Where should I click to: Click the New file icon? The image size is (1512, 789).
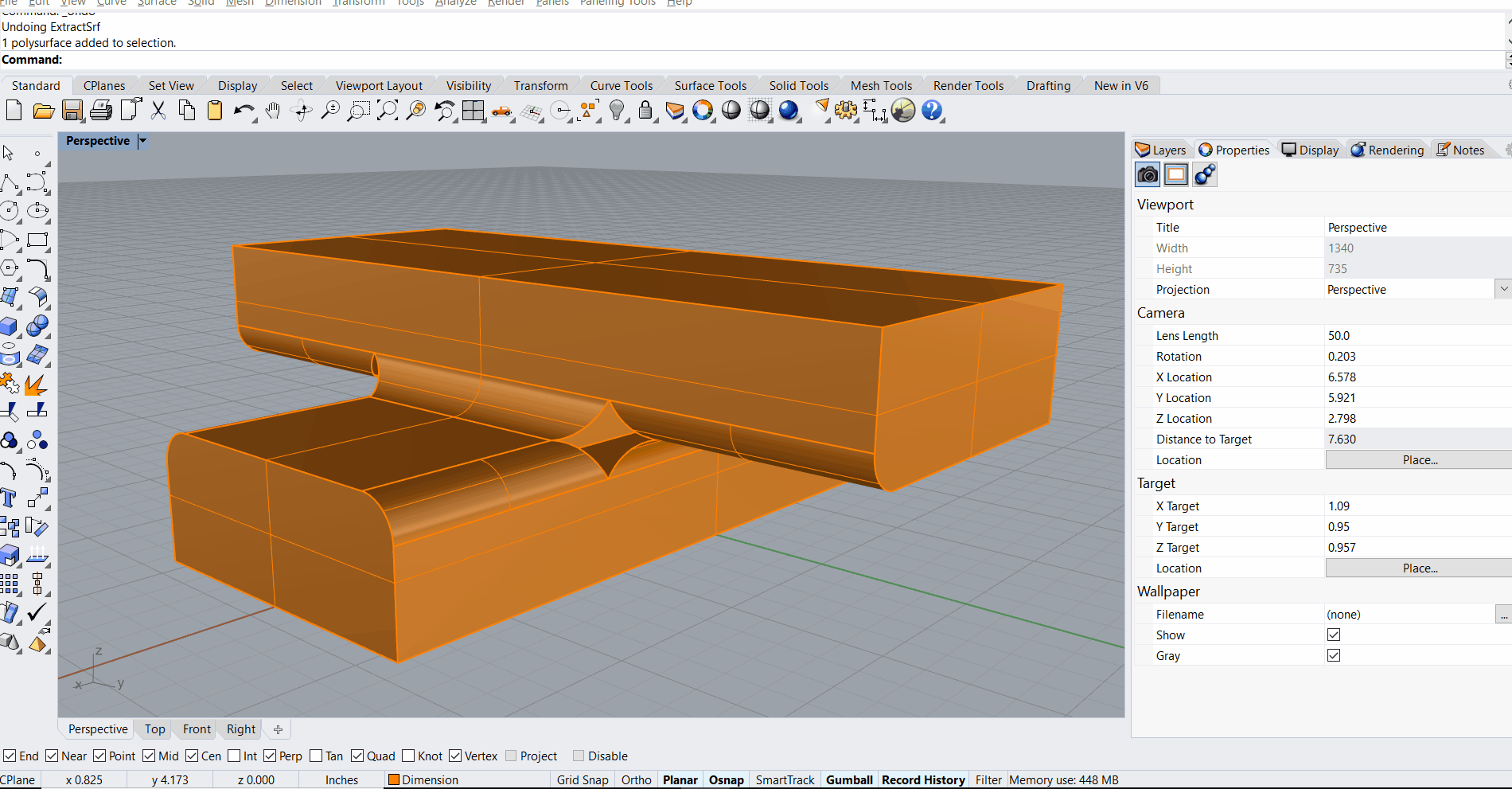tap(14, 111)
